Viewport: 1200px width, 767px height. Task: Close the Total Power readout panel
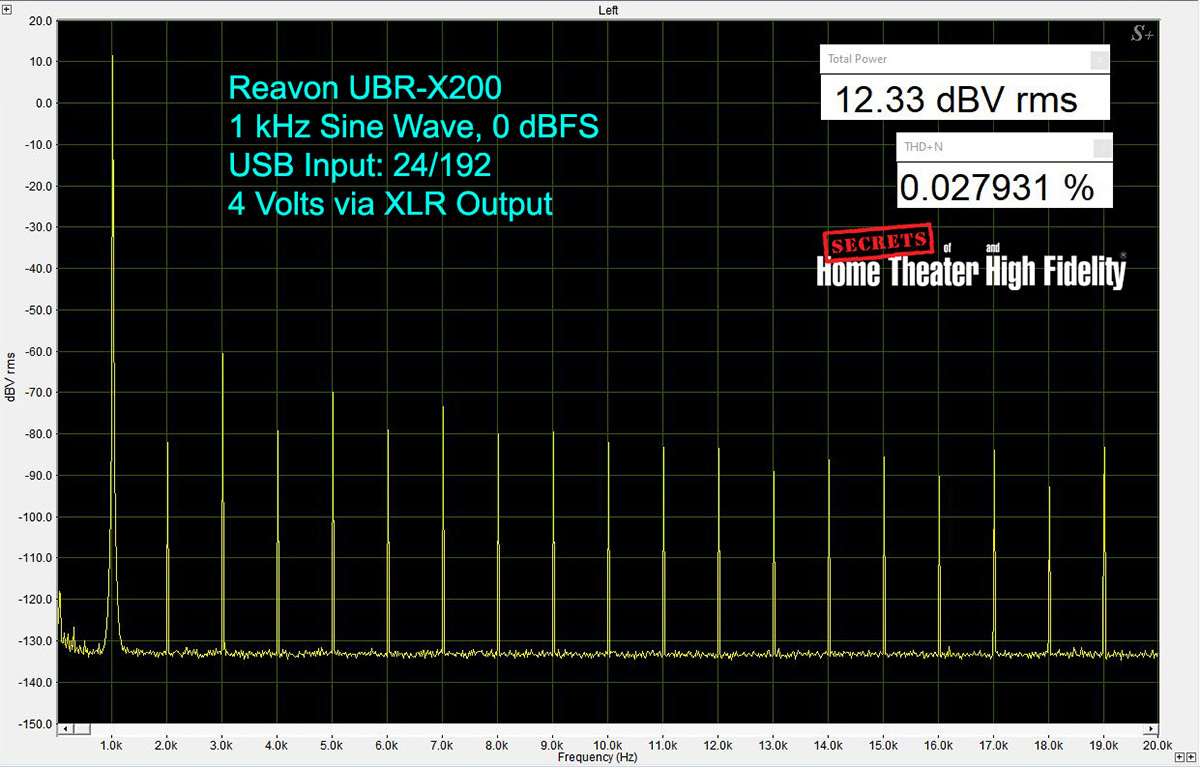[x=1099, y=59]
